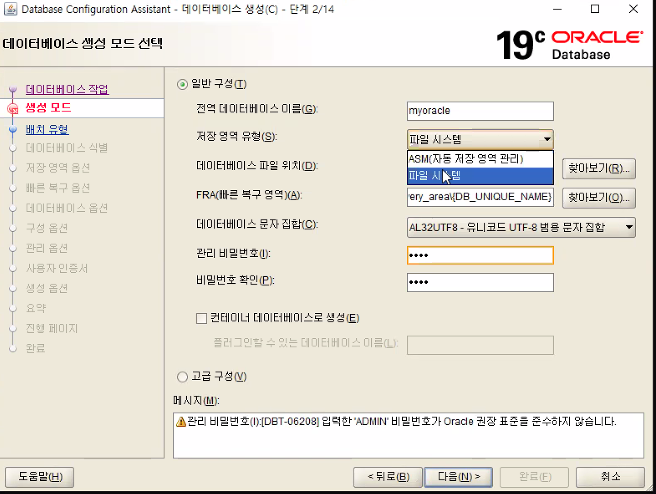The height and width of the screenshot is (494, 656).
Task: Click the 도움말(H) help button
Action: click(40, 477)
